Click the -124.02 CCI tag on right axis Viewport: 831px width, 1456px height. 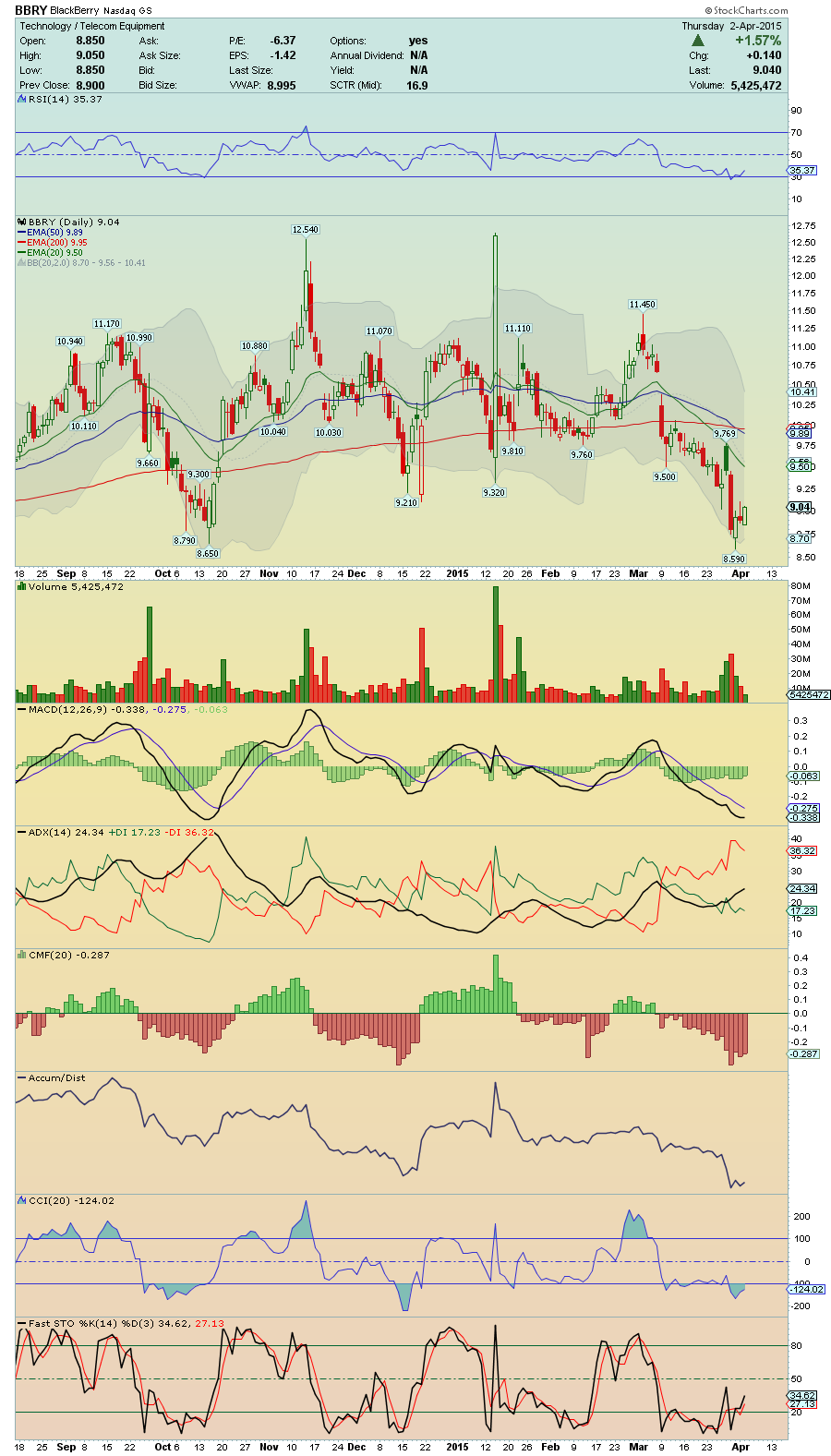pyautogui.click(x=806, y=1289)
